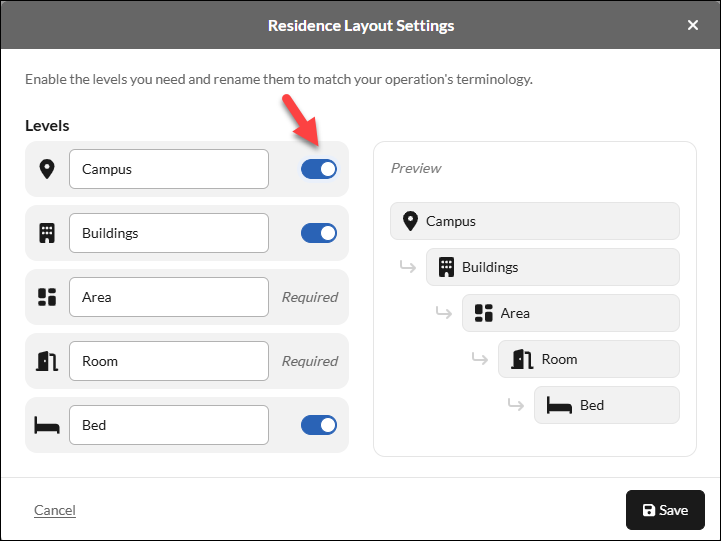
Task: Click the Campus location pin icon in Levels
Action: tap(47, 169)
